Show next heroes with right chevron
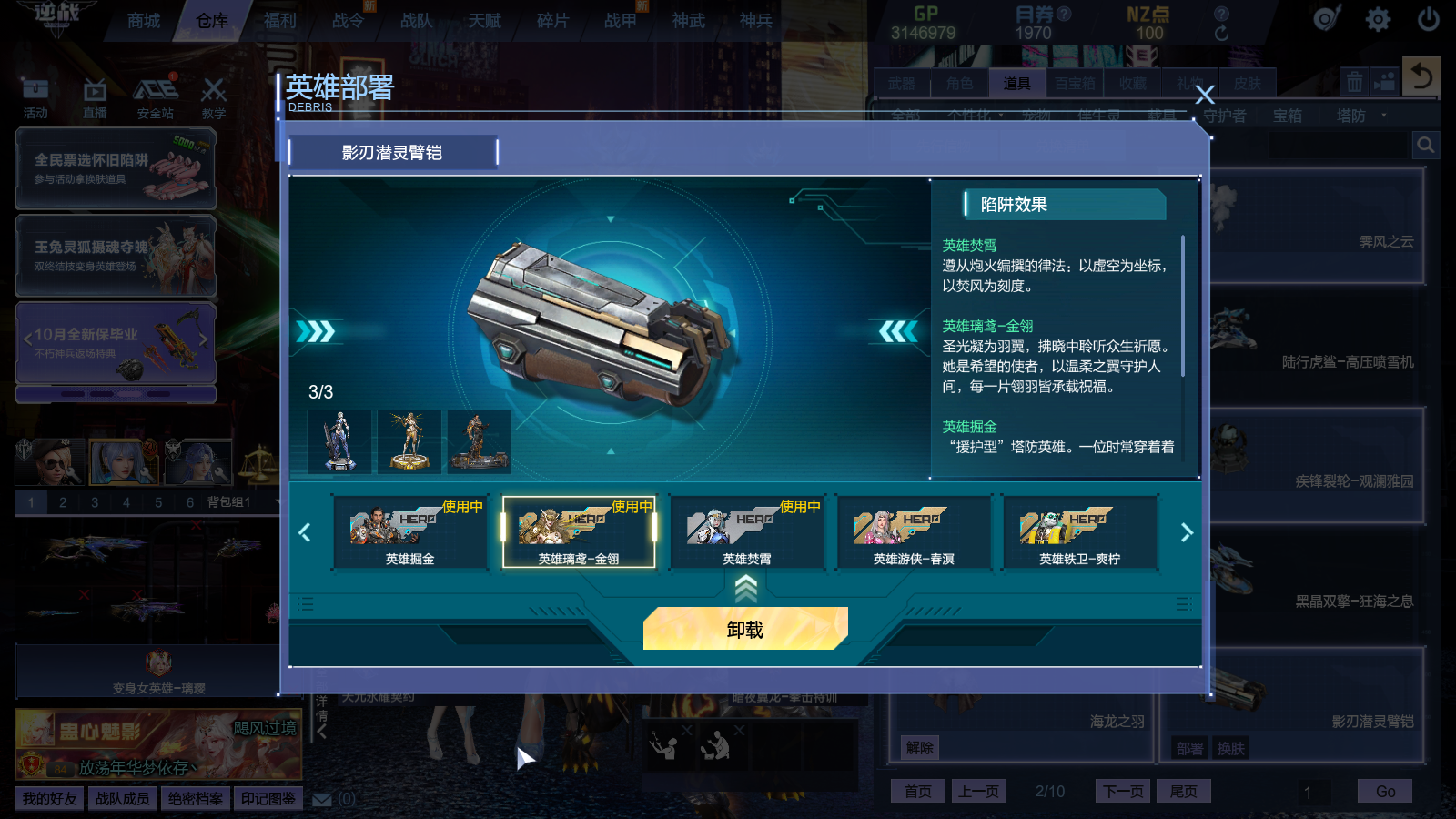Viewport: 1456px width, 819px height. click(x=1186, y=532)
